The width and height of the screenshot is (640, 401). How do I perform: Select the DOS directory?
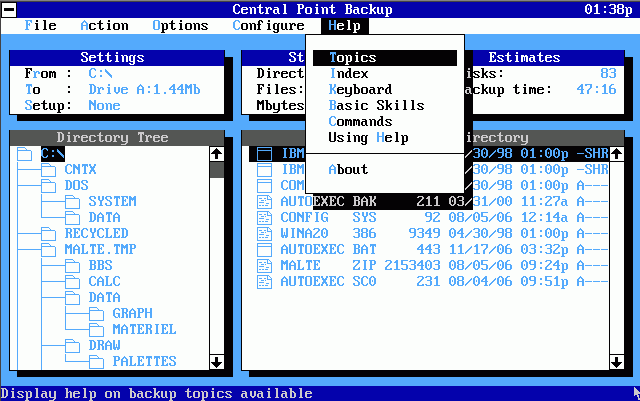pyautogui.click(x=76, y=185)
